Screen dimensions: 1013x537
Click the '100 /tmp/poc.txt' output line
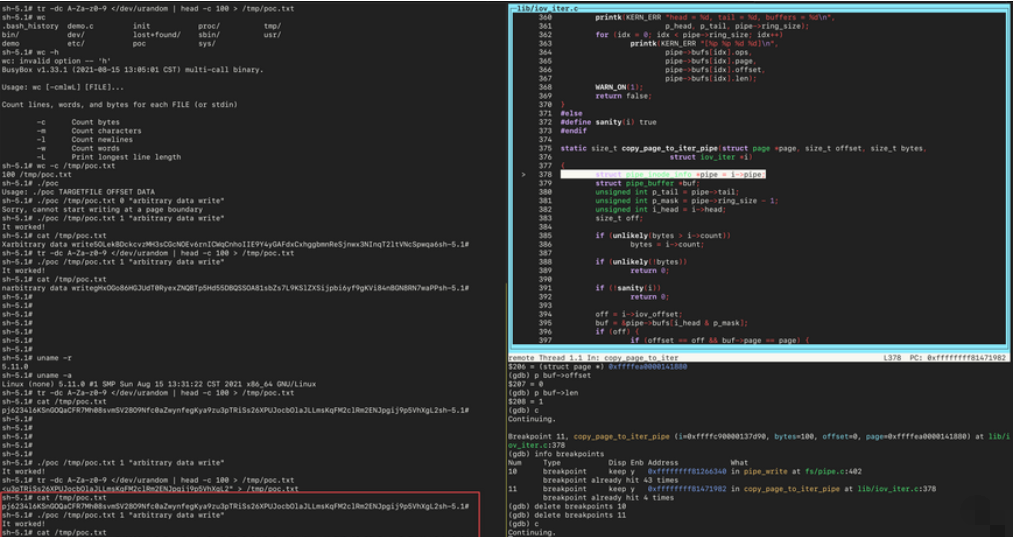point(36,174)
